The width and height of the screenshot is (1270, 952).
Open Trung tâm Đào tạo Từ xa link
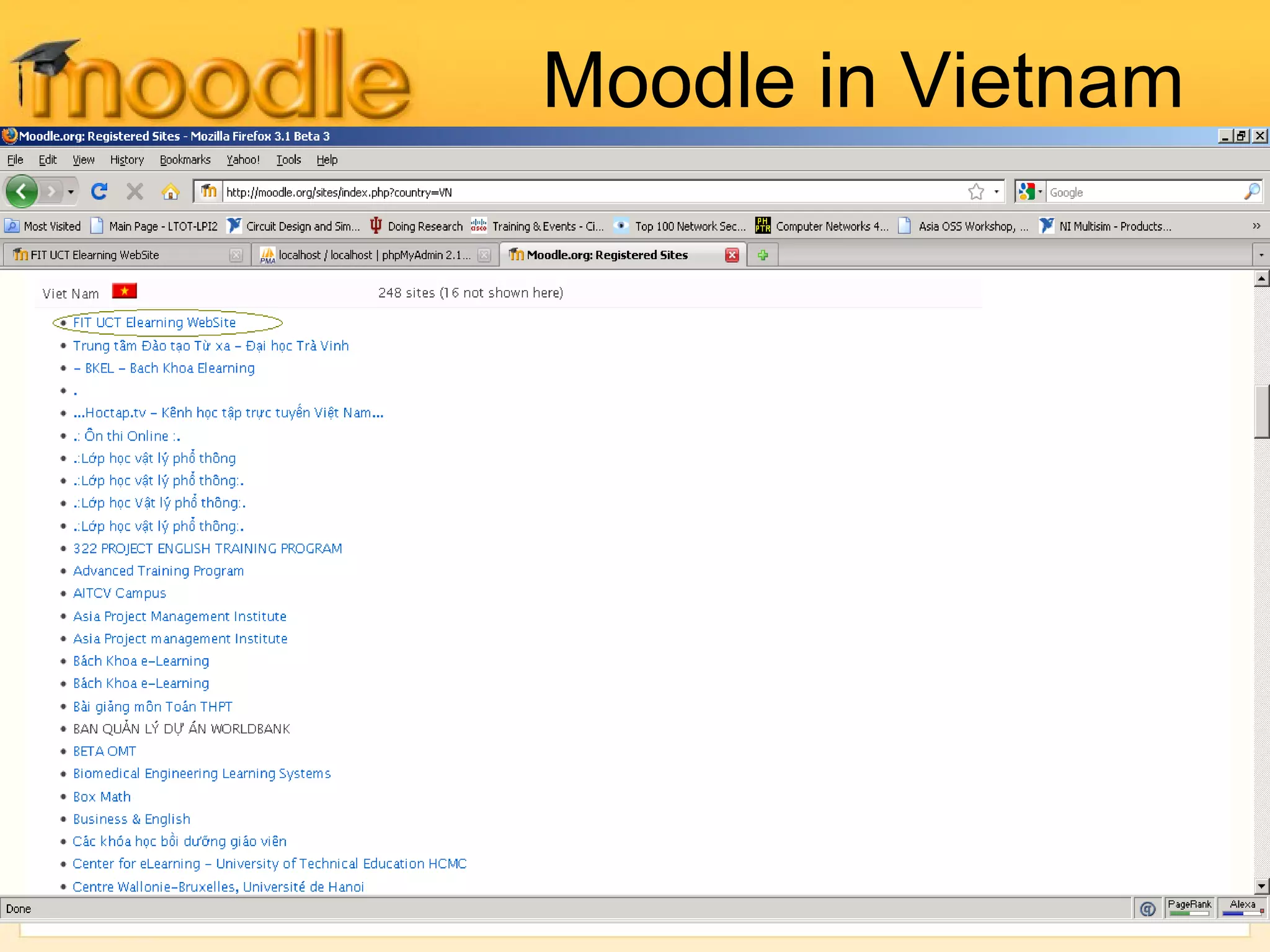click(x=211, y=345)
